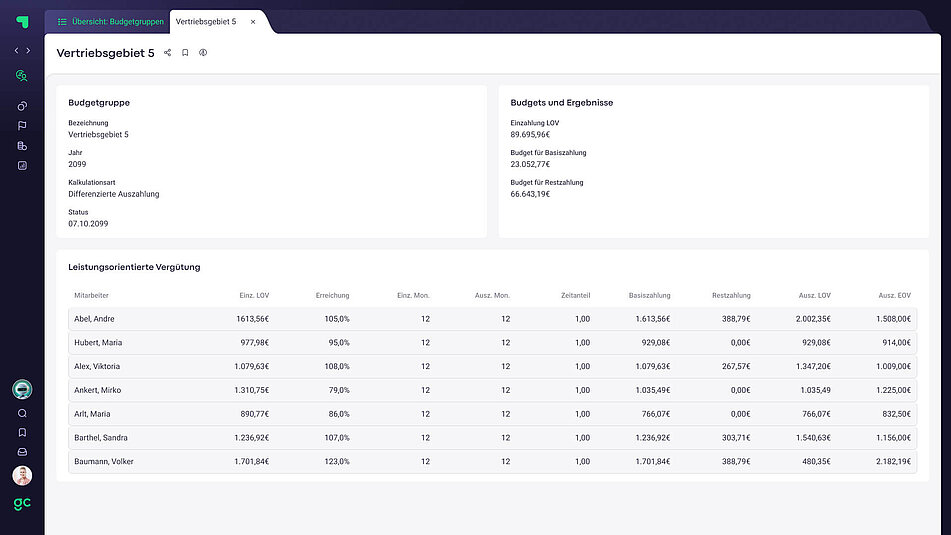Viewport: 951px width, 535px height.
Task: Open the user profile photo avatar
Action: (22, 476)
